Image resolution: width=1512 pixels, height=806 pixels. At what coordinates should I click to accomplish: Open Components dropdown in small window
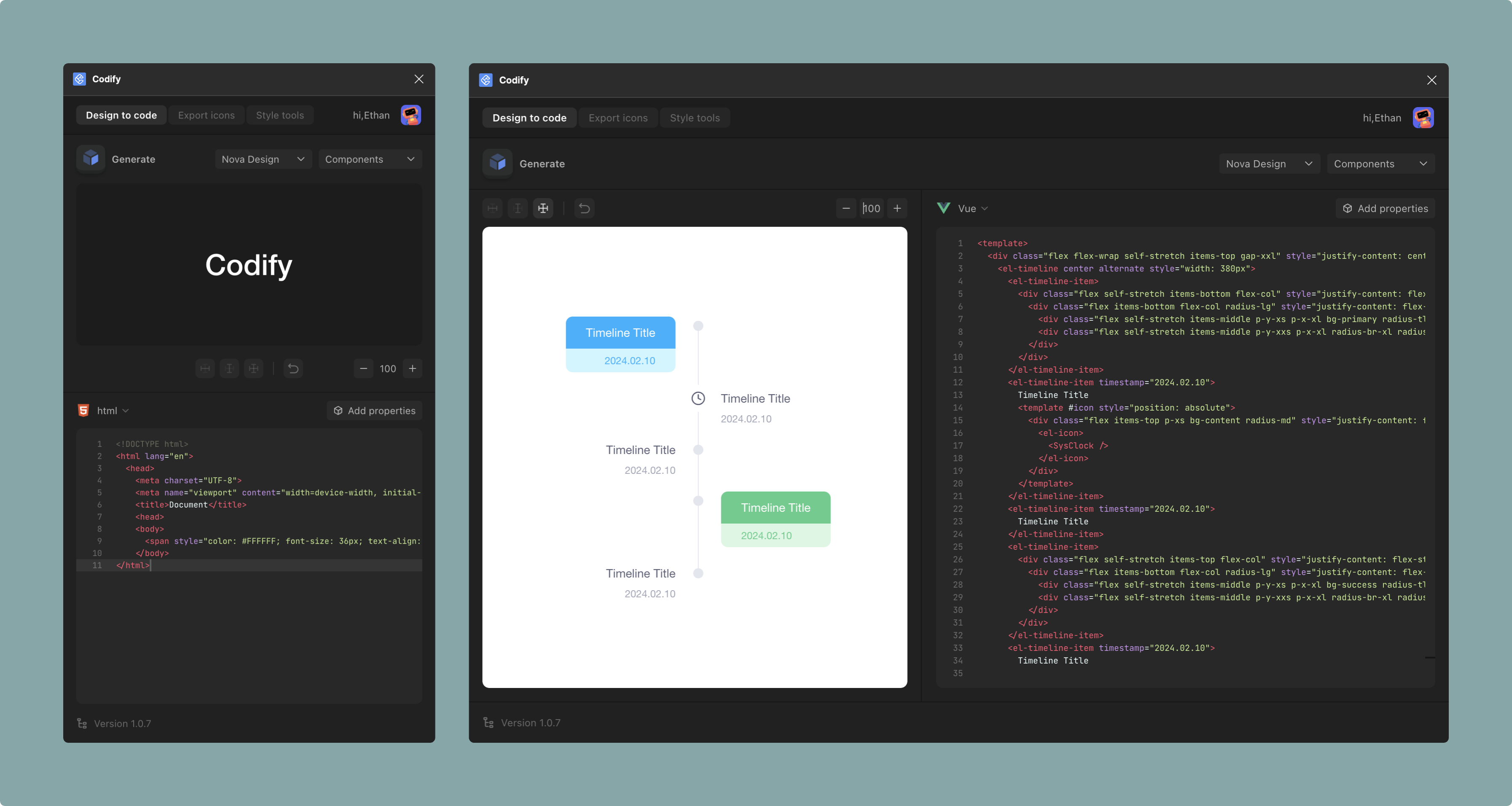(370, 159)
